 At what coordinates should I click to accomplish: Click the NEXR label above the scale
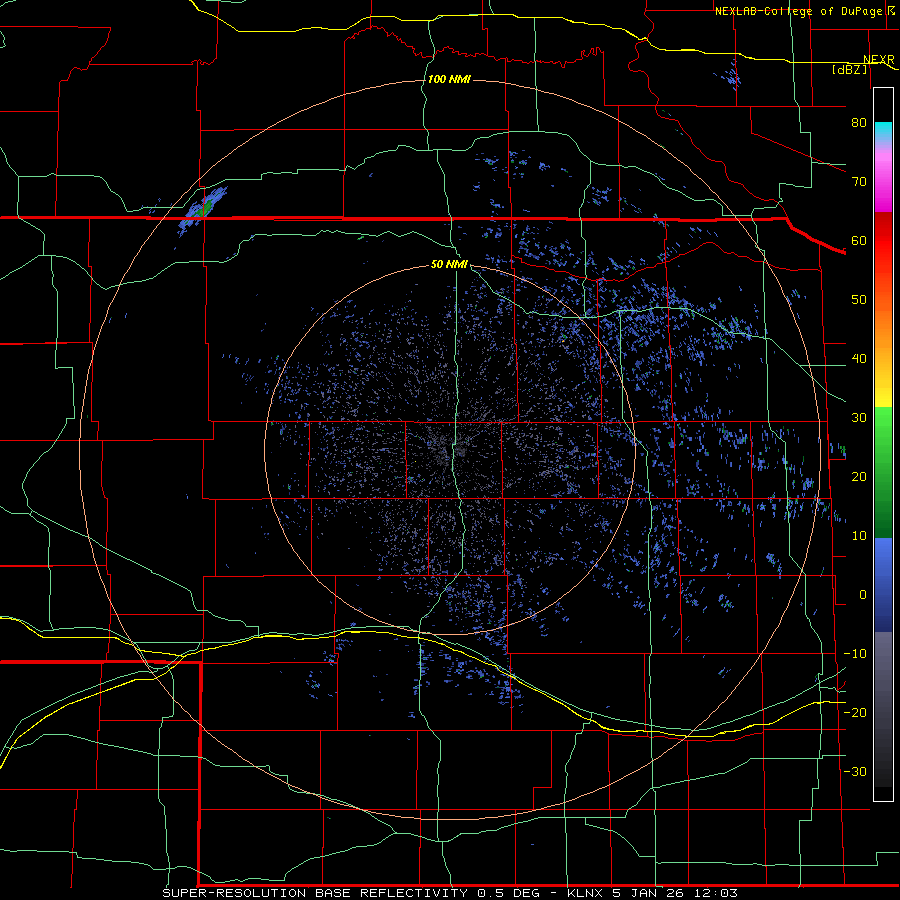click(879, 60)
